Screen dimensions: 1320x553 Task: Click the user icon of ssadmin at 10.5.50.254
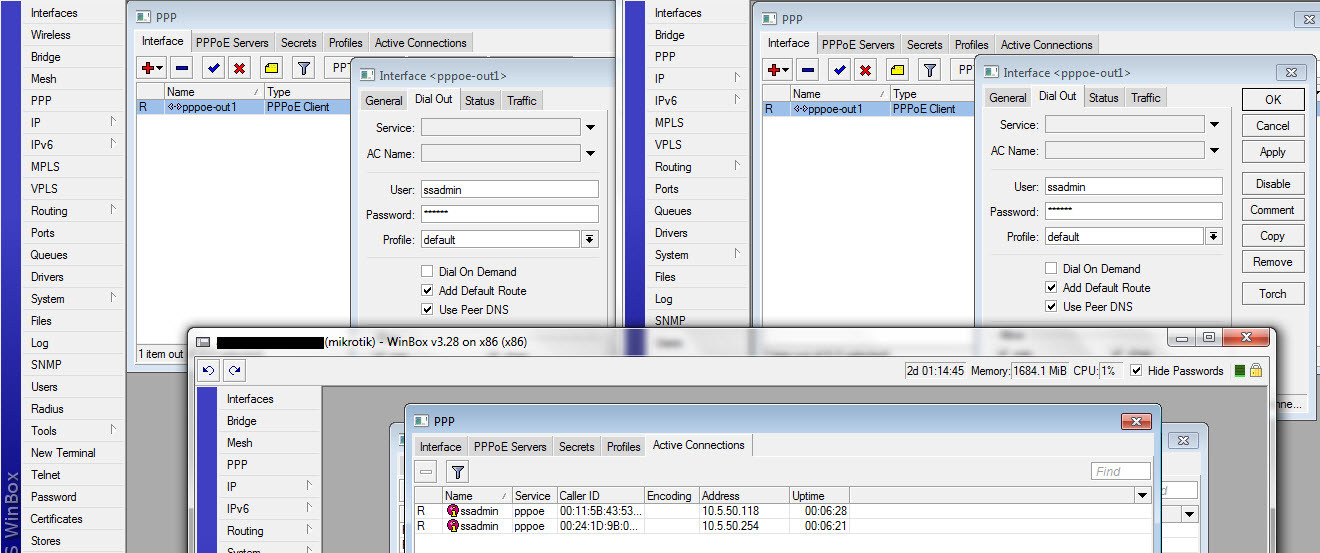click(x=453, y=526)
